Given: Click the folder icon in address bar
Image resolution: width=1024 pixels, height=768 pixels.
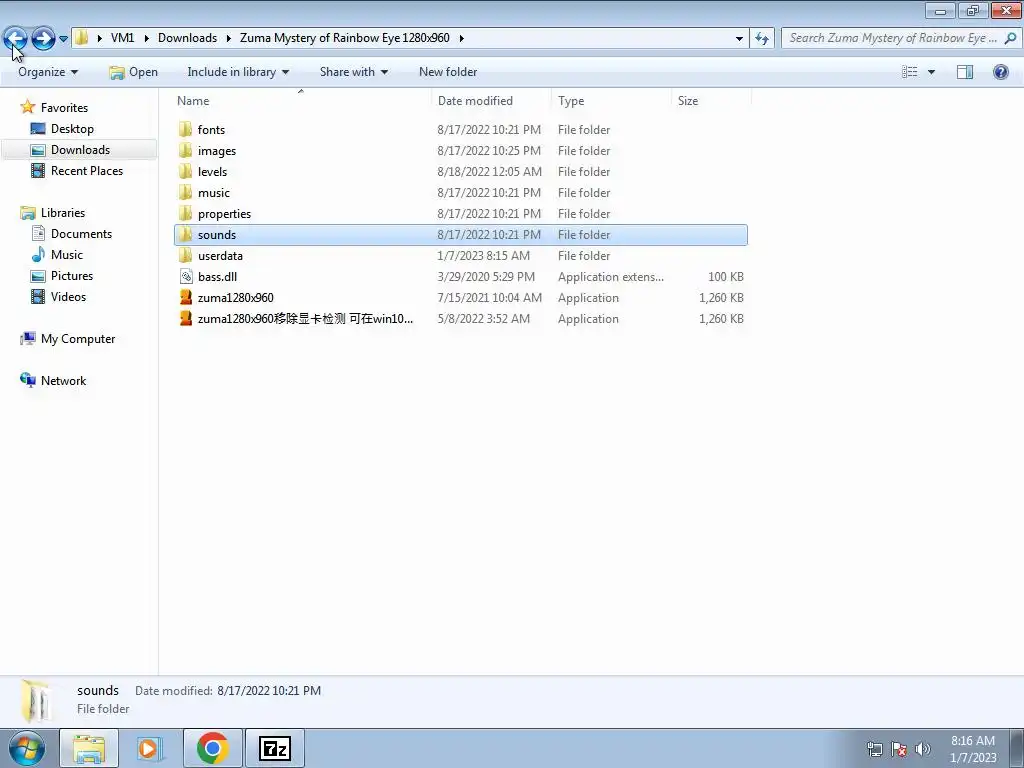Looking at the screenshot, I should [x=82, y=38].
